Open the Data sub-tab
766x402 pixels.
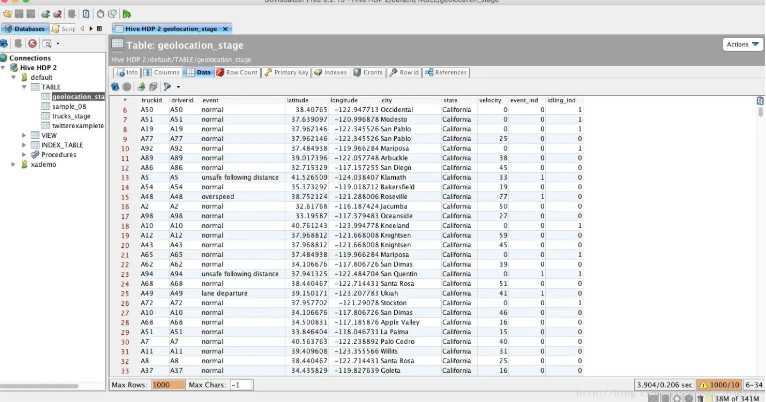click(198, 72)
